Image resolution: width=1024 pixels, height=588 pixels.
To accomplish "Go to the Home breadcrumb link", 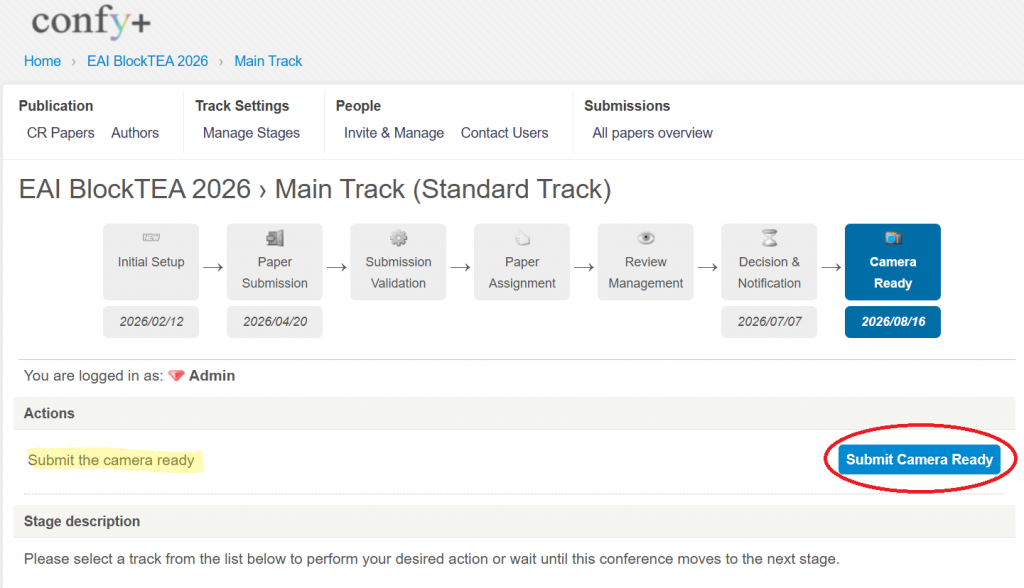I will pos(42,61).
